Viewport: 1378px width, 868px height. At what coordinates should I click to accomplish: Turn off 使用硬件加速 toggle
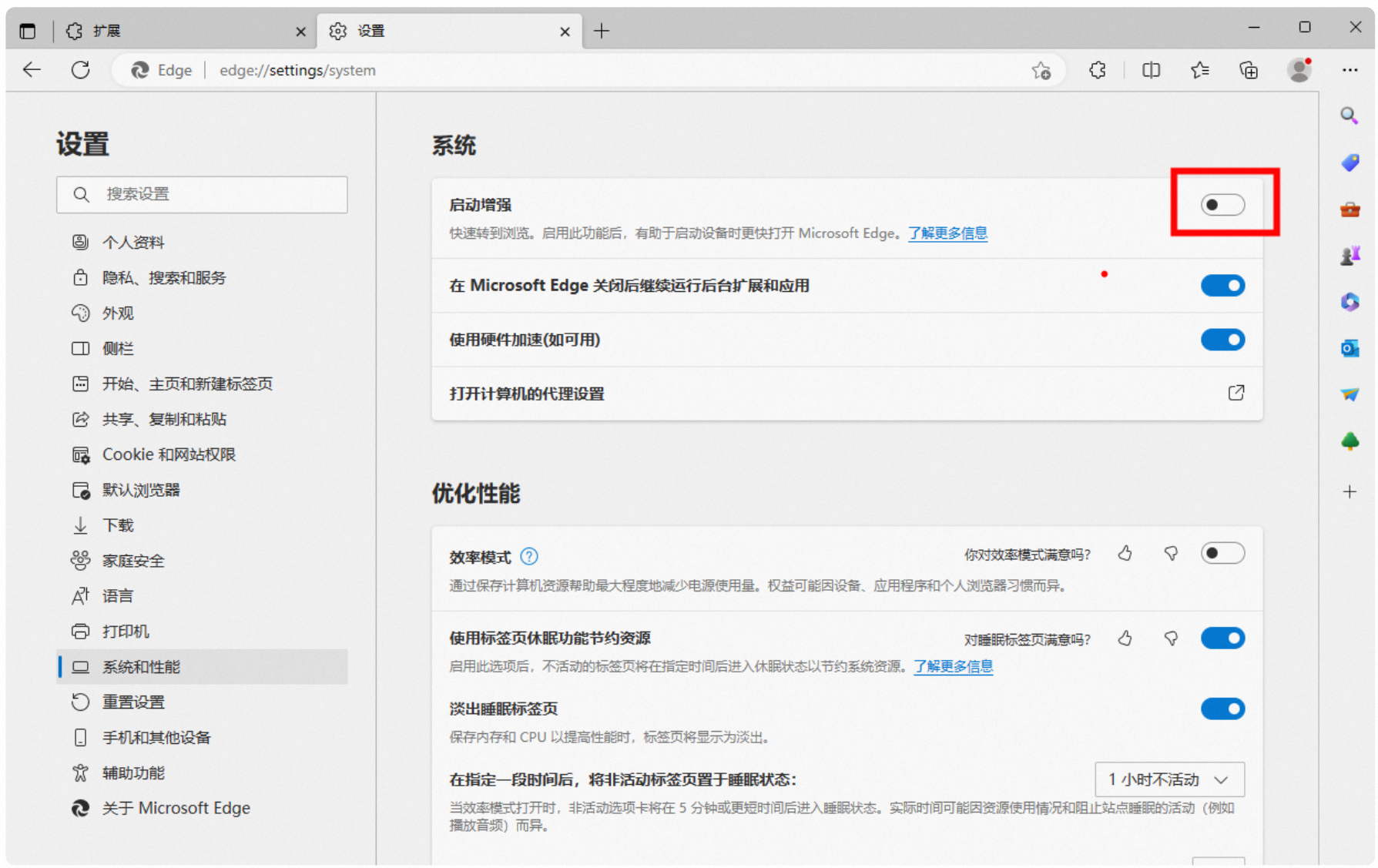click(1222, 340)
